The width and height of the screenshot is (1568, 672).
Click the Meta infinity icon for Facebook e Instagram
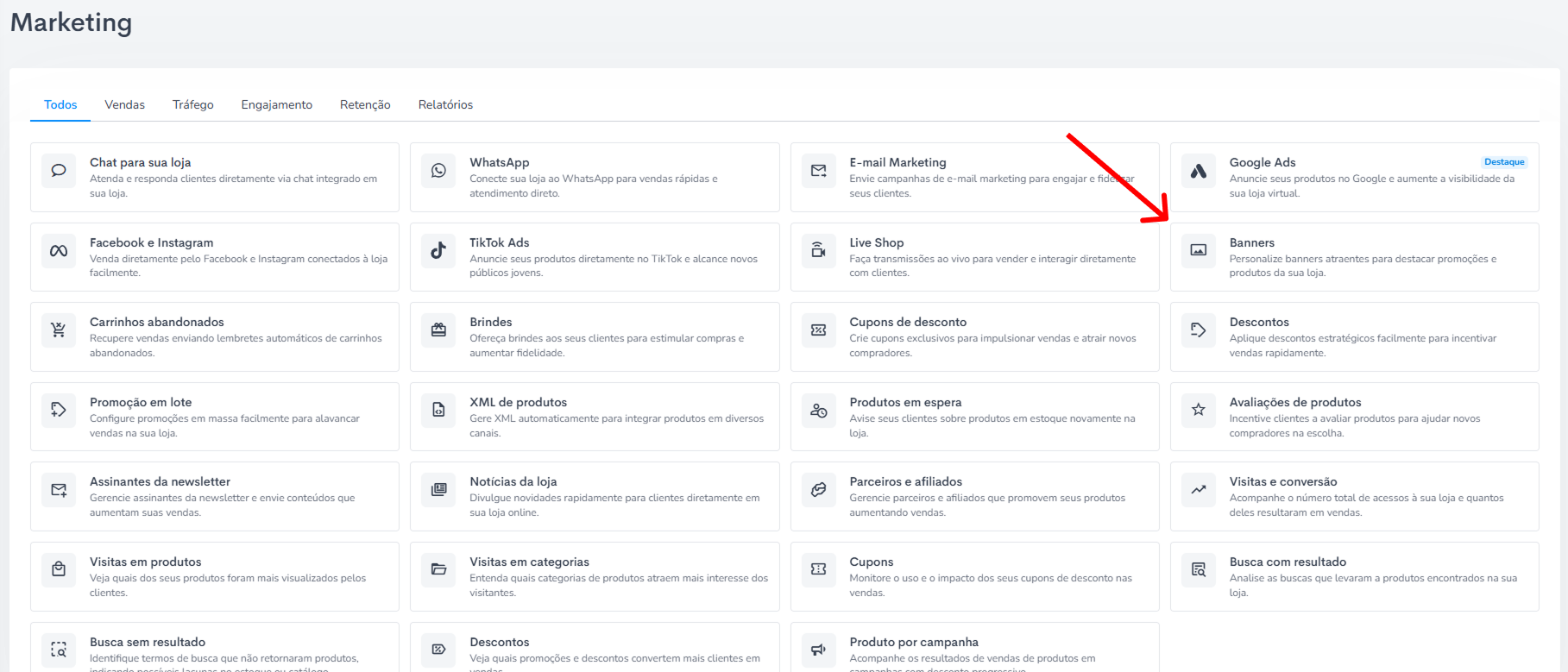pyautogui.click(x=59, y=251)
